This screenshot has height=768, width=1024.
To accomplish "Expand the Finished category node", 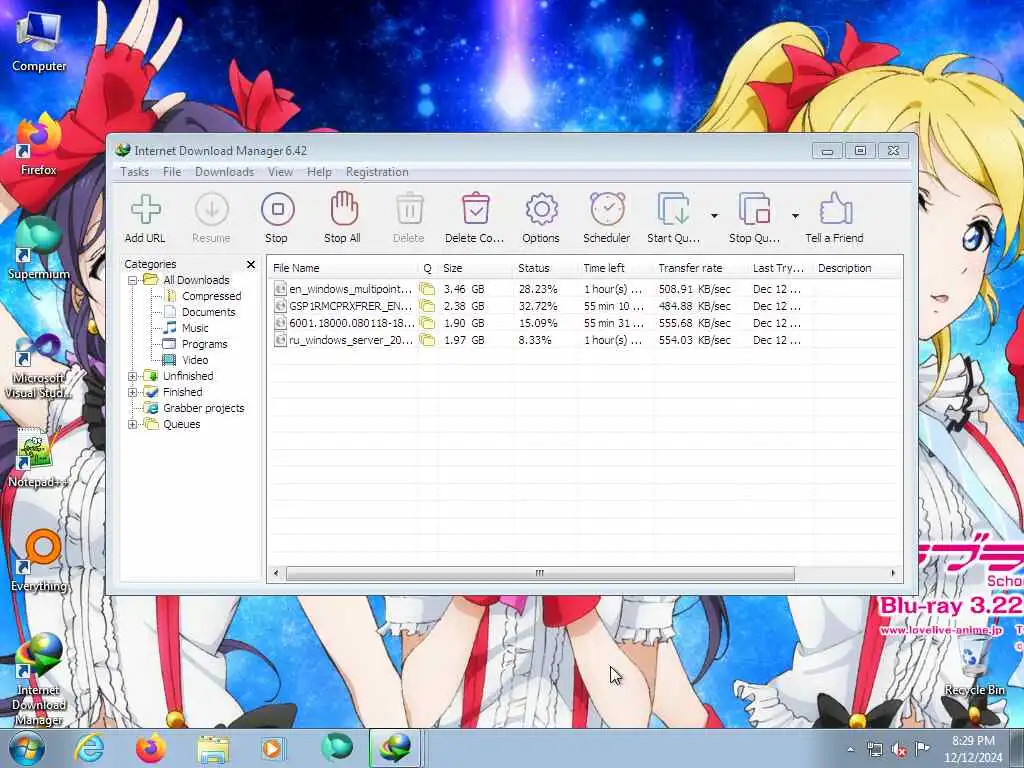I will (133, 392).
